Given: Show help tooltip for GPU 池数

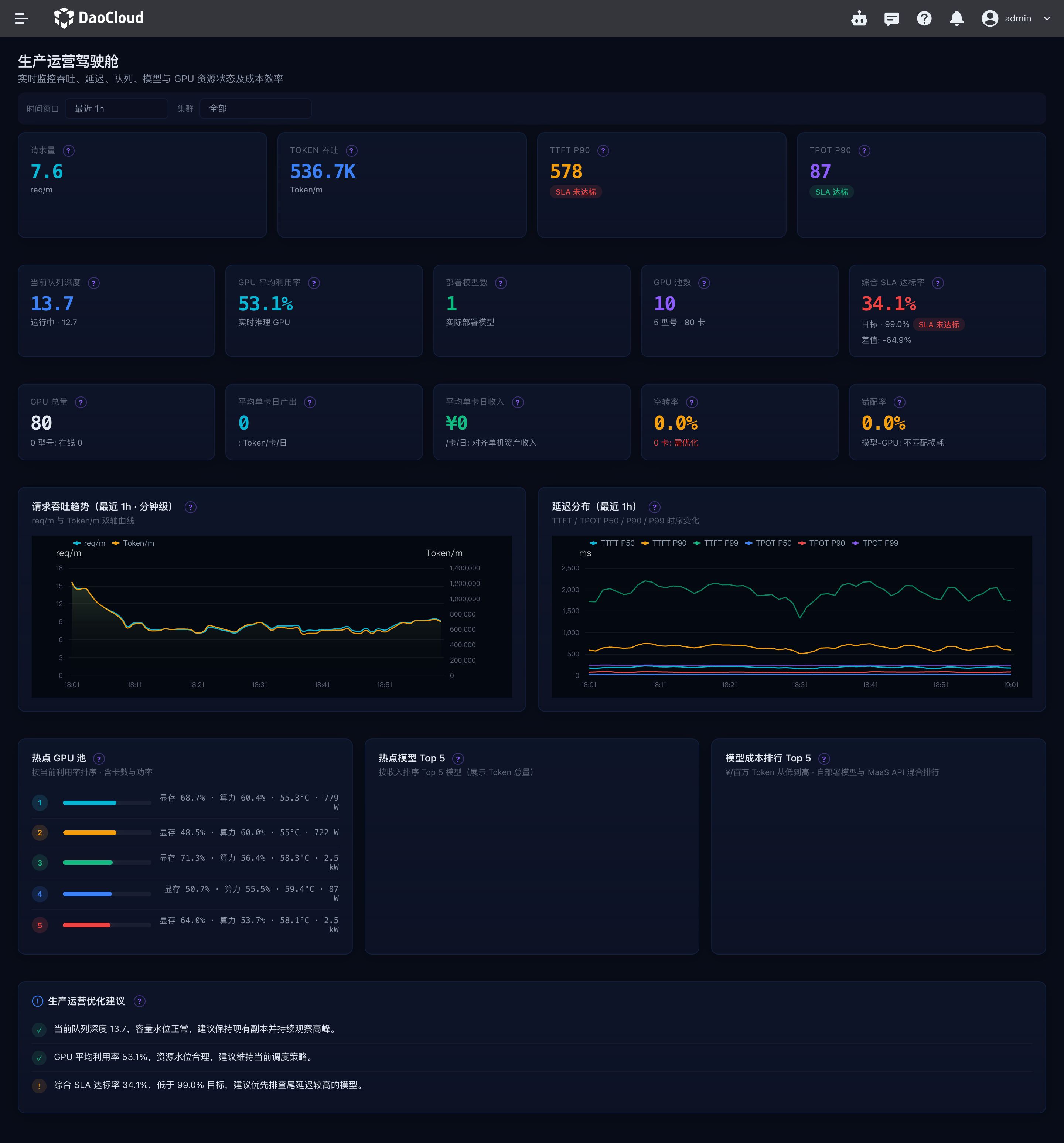Looking at the screenshot, I should click(x=704, y=283).
